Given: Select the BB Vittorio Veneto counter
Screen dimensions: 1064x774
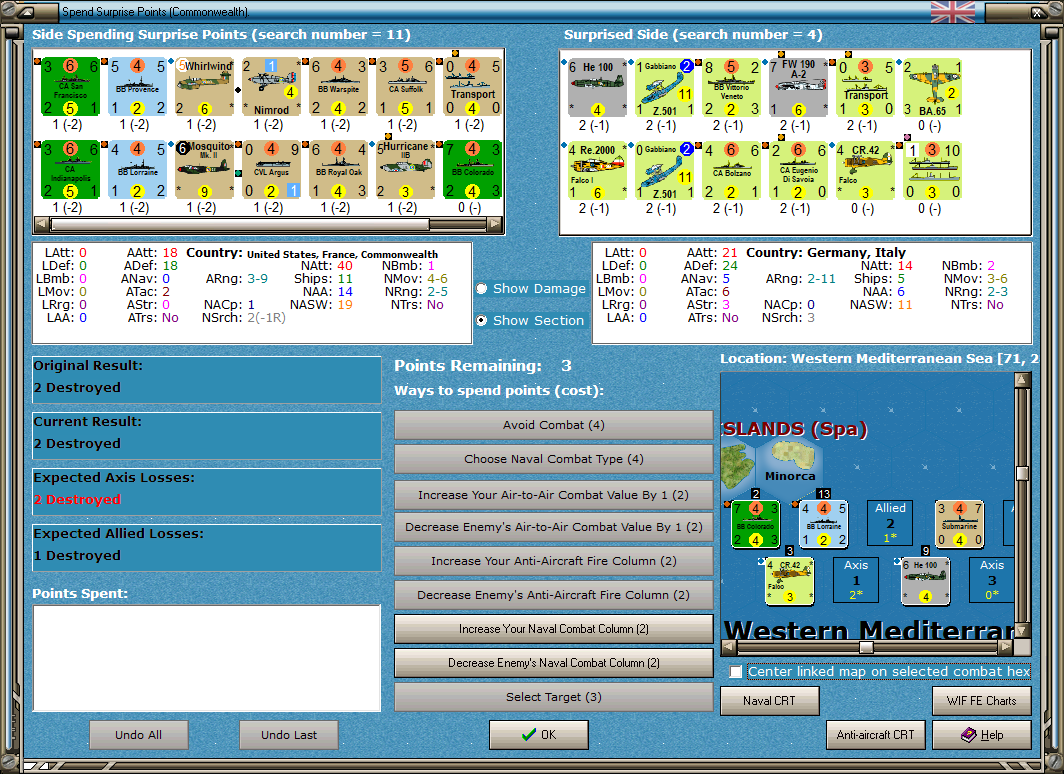Looking at the screenshot, I should click(732, 88).
